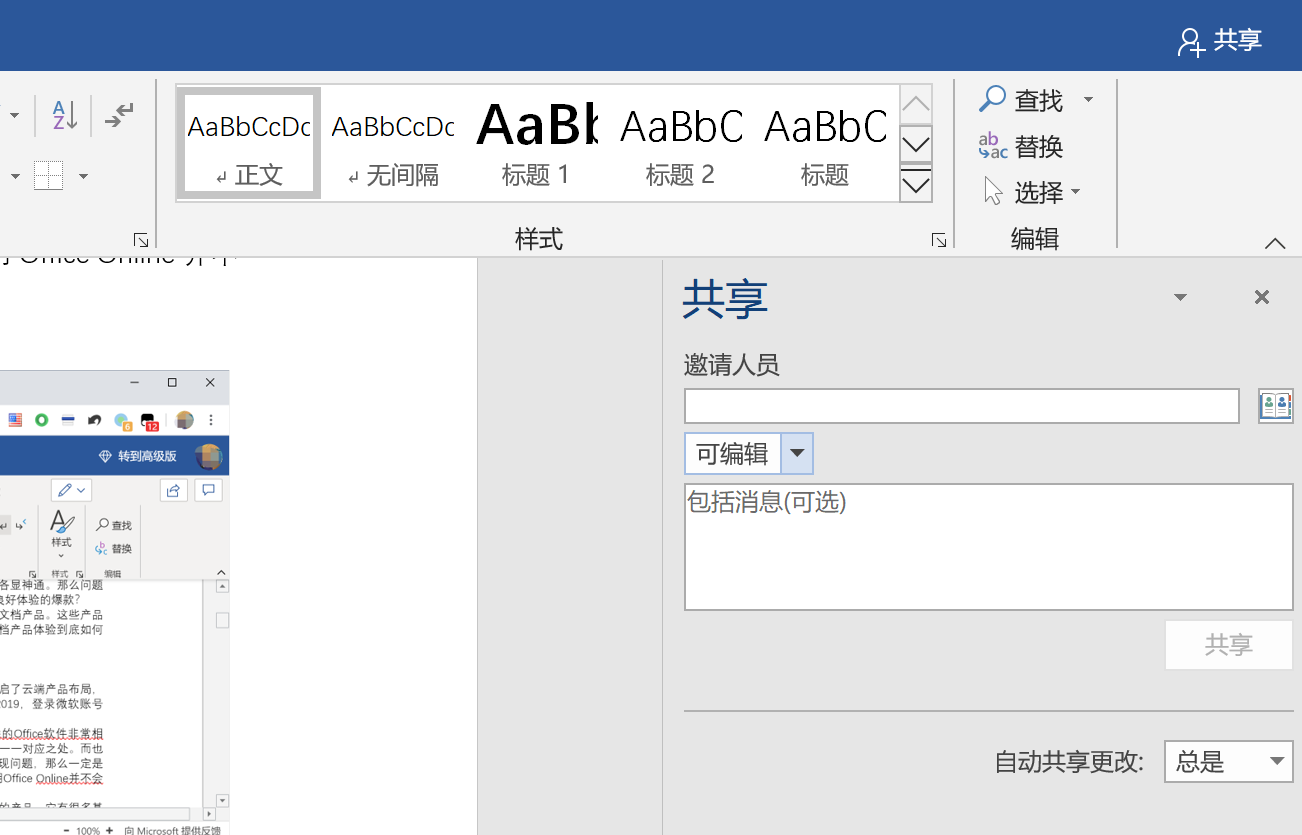1302x835 pixels.
Task: Open the 可编辑 permission dropdown
Action: (x=797, y=453)
